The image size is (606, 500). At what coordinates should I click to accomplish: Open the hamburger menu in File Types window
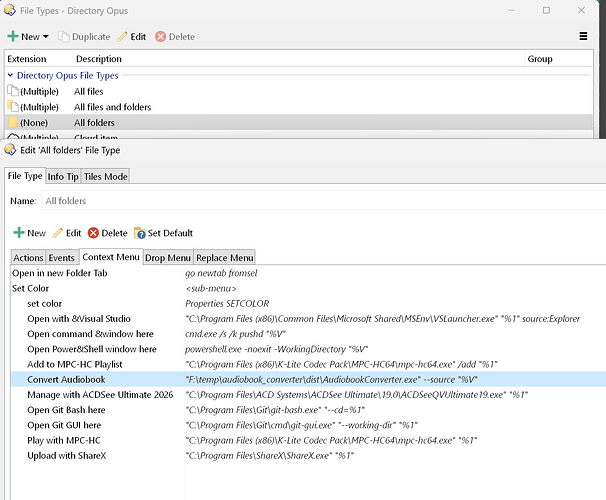(583, 36)
